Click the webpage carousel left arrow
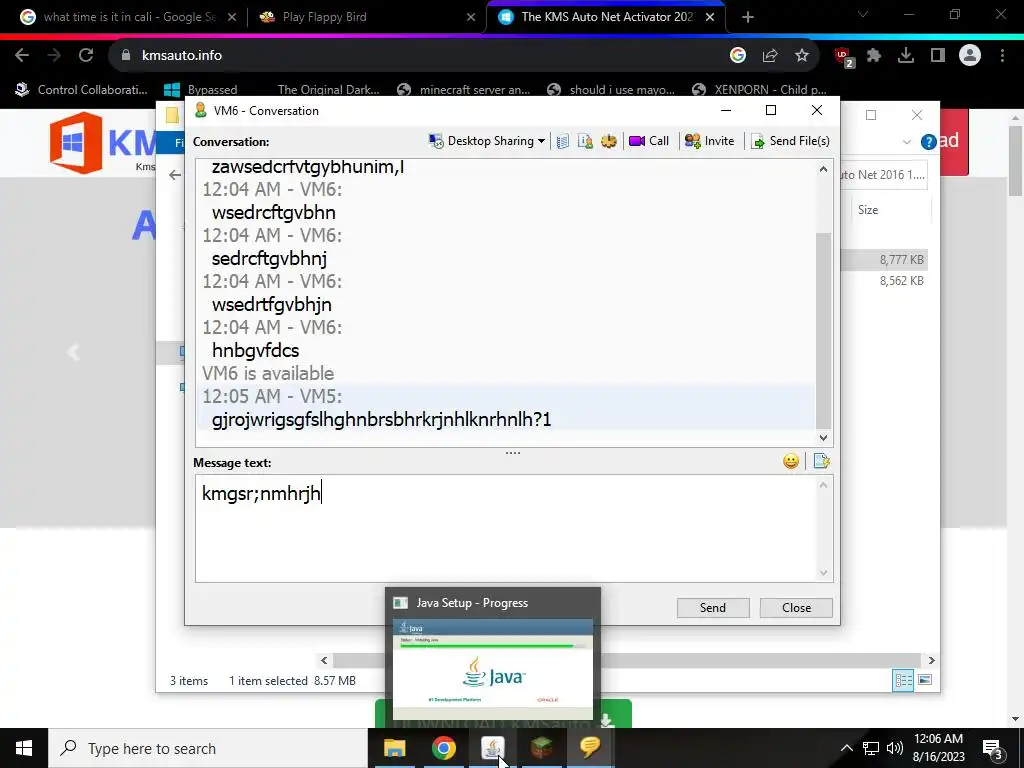The height and width of the screenshot is (768, 1024). (x=74, y=353)
